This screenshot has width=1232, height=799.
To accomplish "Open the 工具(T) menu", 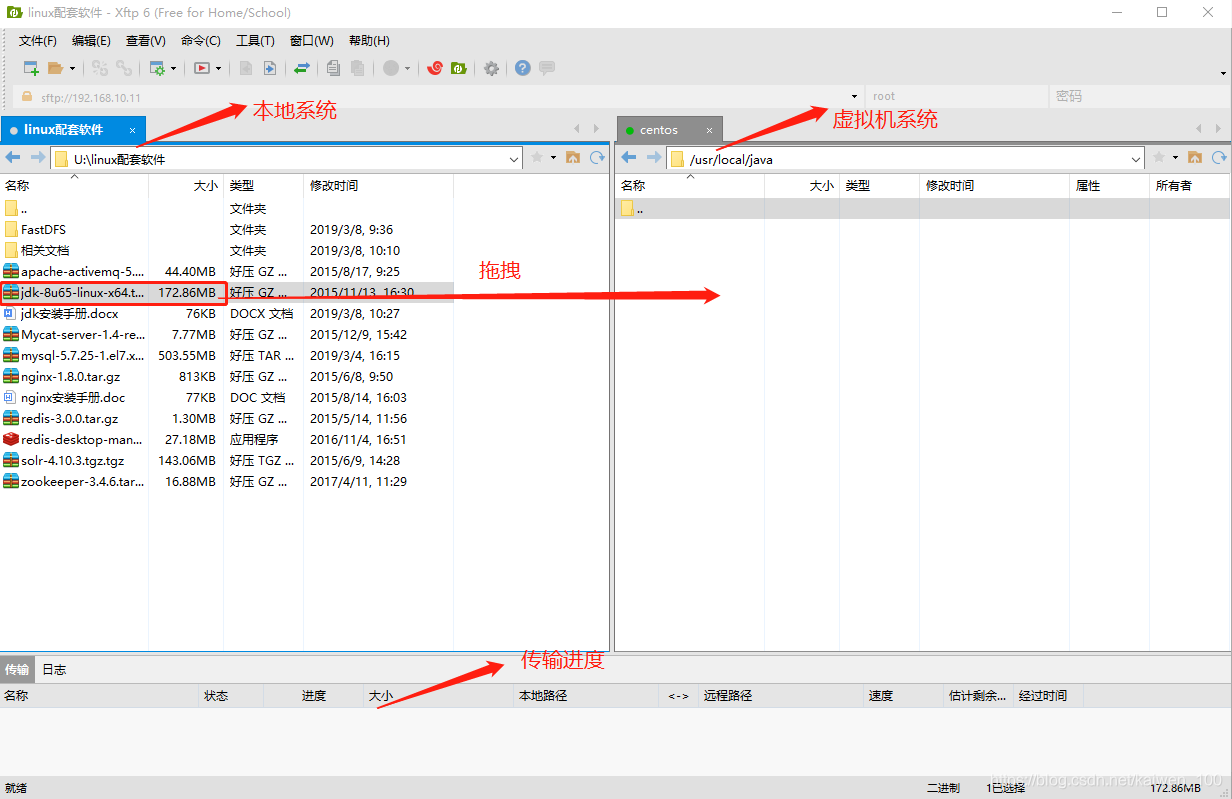I will click(255, 41).
